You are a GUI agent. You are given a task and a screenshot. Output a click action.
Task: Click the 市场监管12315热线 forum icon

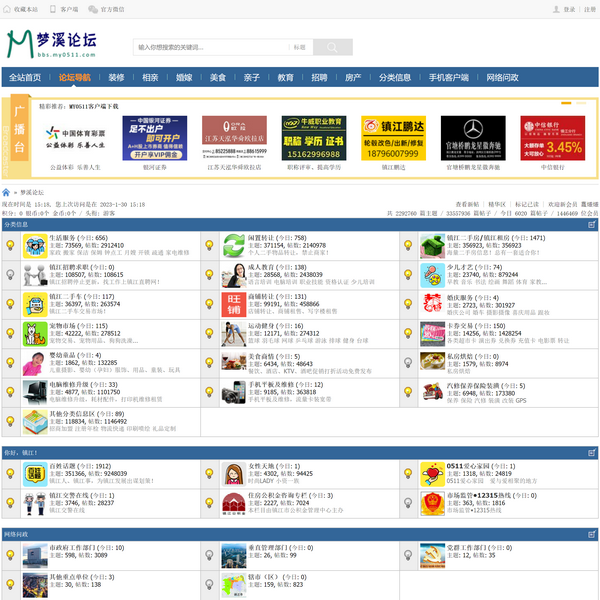[x=431, y=502]
